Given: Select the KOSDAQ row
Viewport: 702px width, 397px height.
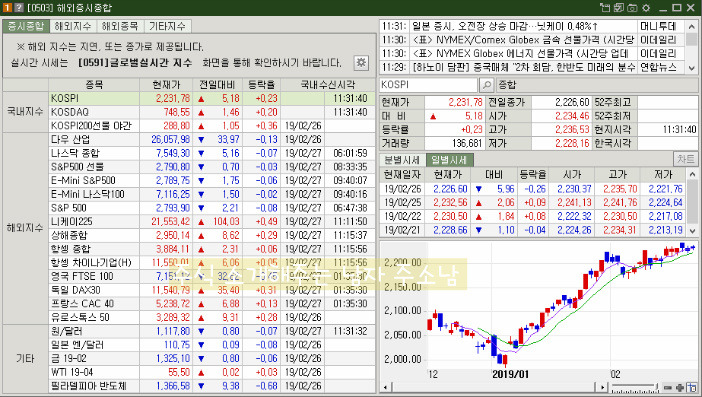Looking at the screenshot, I should click(x=212, y=112).
